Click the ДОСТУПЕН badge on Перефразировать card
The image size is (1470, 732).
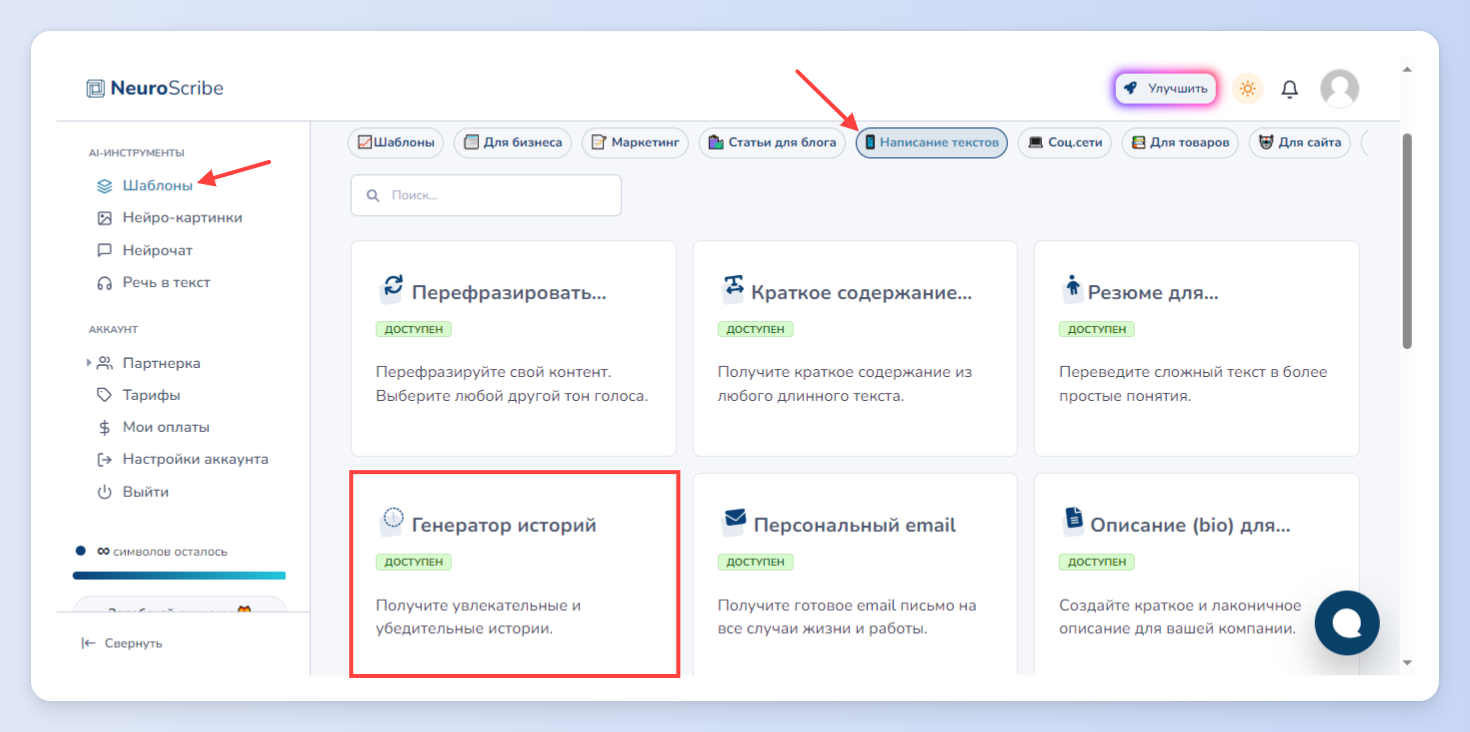pyautogui.click(x=414, y=329)
